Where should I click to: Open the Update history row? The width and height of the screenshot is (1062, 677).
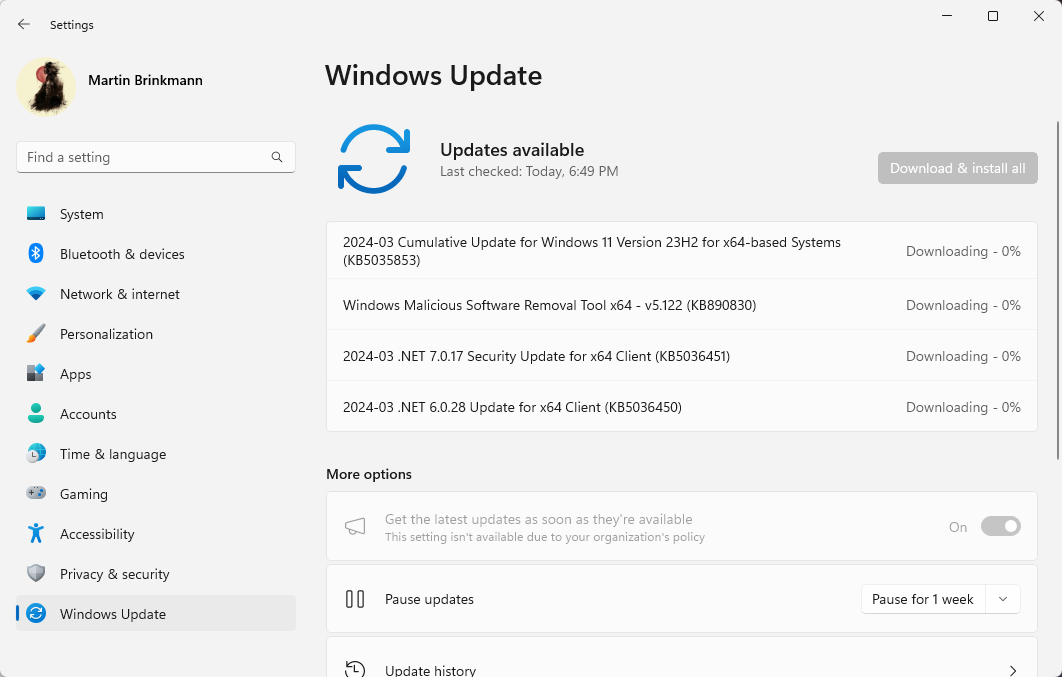[x=681, y=657]
